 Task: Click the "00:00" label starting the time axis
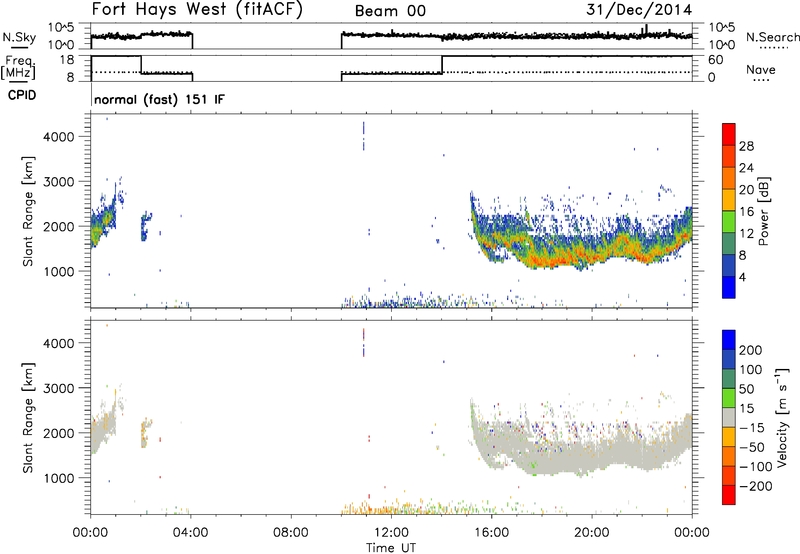(90, 533)
